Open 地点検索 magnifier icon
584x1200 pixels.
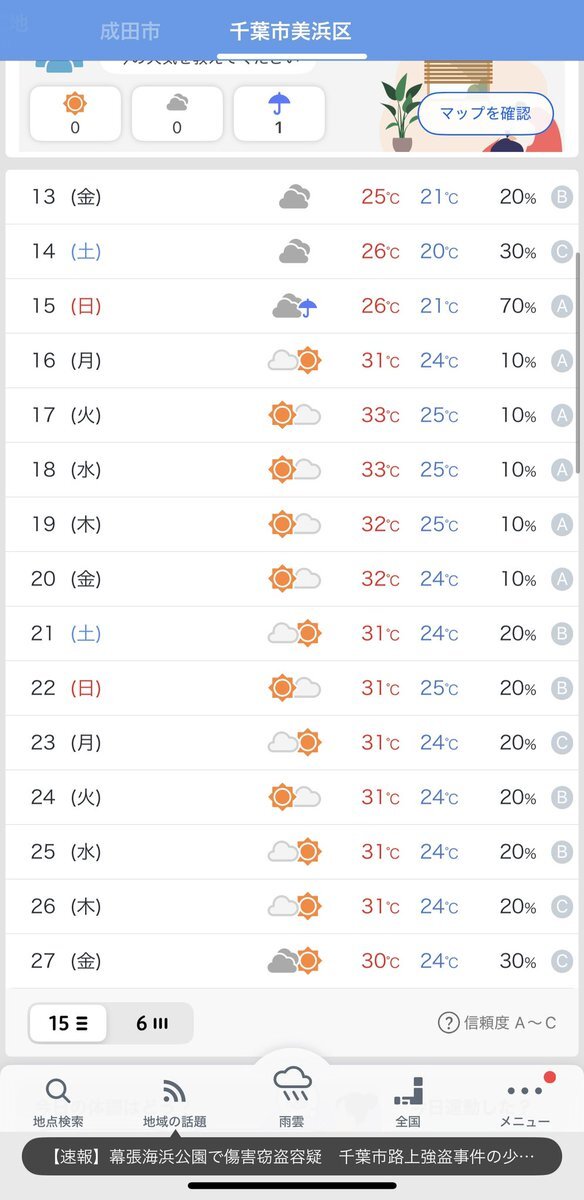[58, 1091]
